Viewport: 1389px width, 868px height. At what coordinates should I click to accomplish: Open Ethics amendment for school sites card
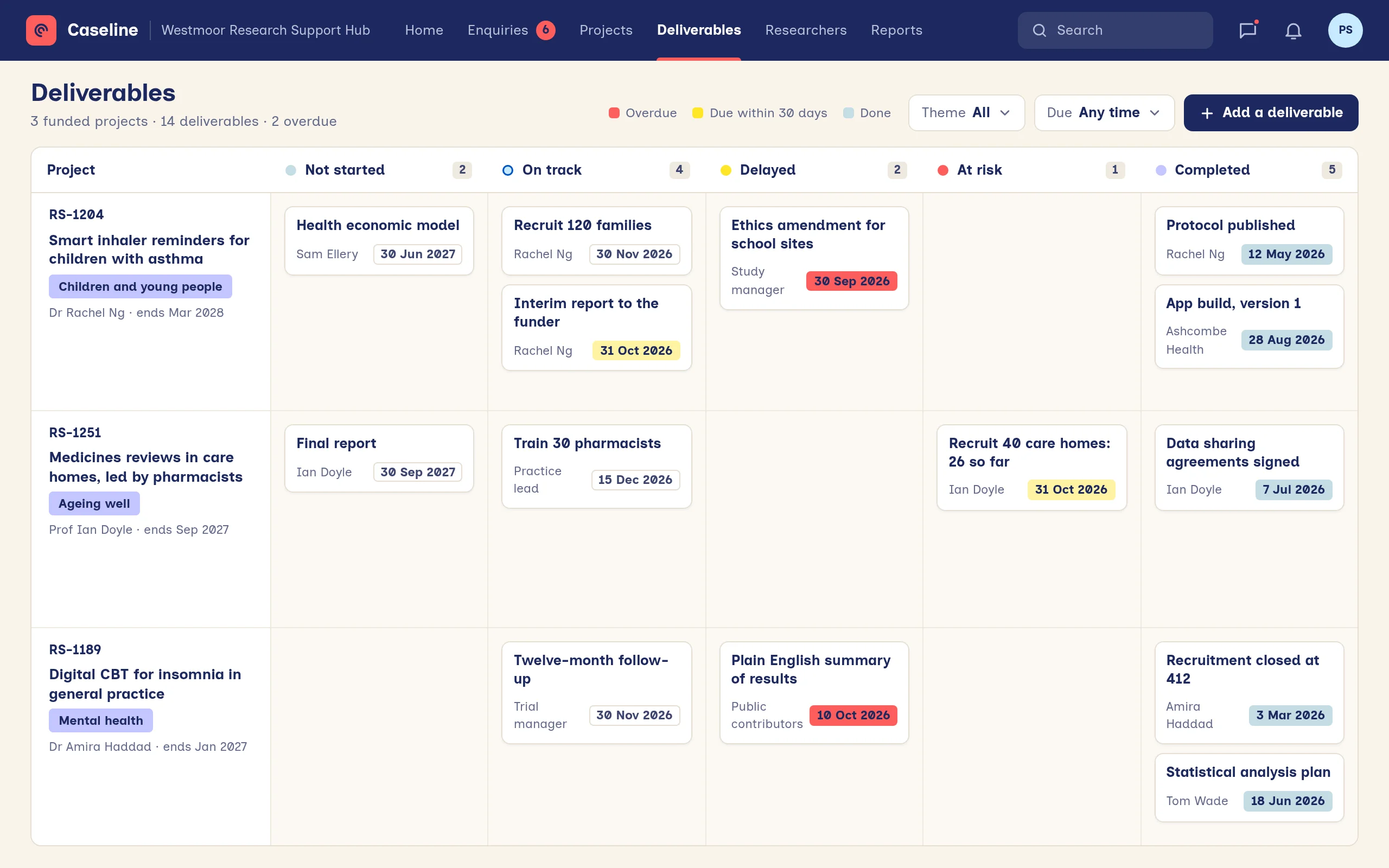[814, 258]
